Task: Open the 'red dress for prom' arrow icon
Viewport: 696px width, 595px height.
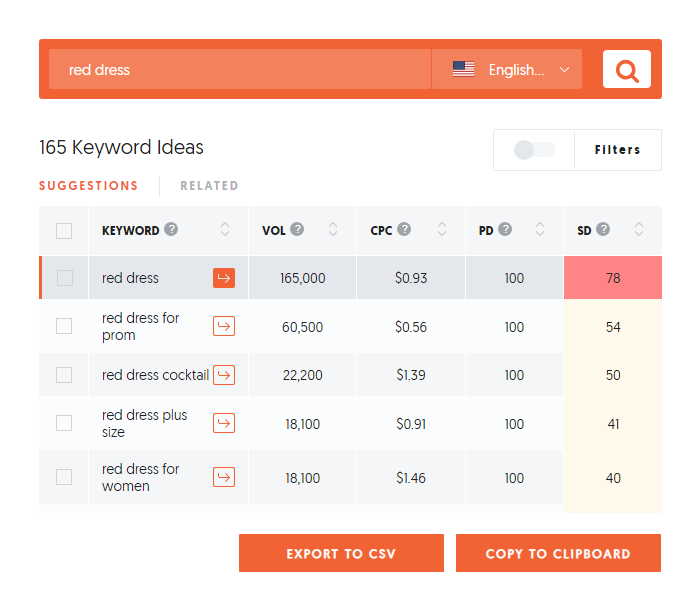Action: pos(224,326)
